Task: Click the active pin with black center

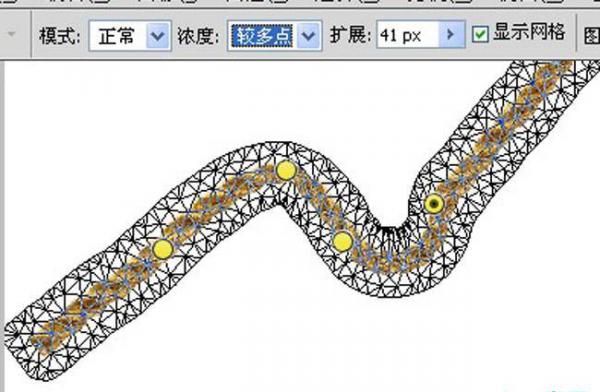Action: [x=434, y=204]
